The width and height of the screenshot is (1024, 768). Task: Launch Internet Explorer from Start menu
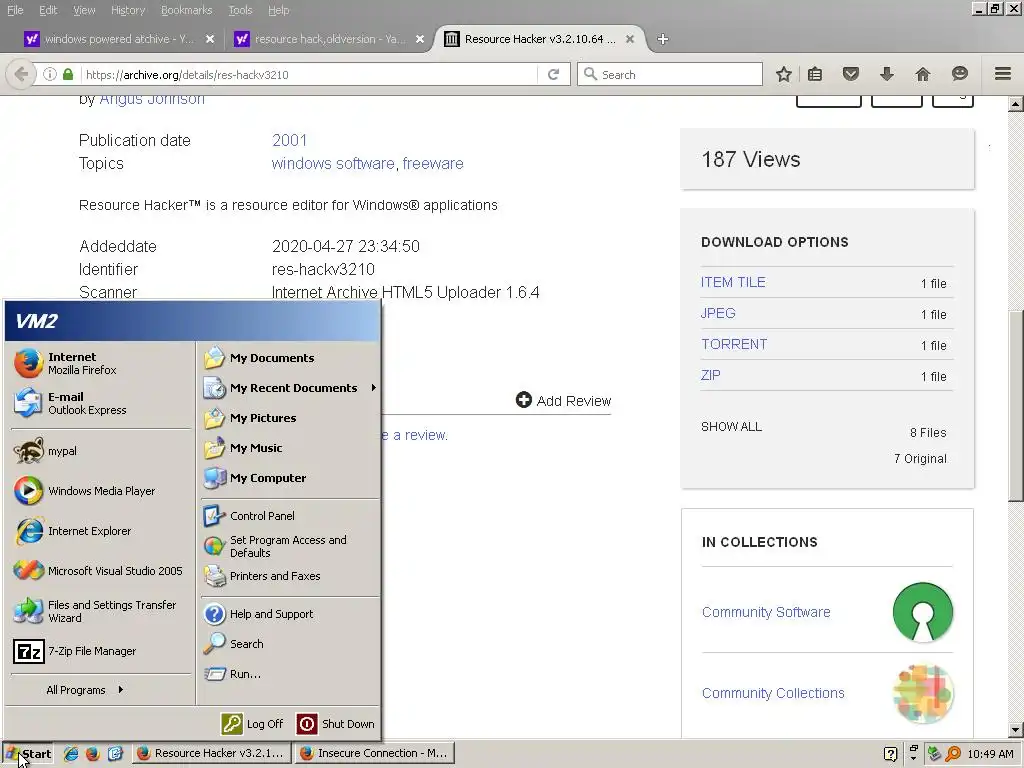[x=101, y=531]
